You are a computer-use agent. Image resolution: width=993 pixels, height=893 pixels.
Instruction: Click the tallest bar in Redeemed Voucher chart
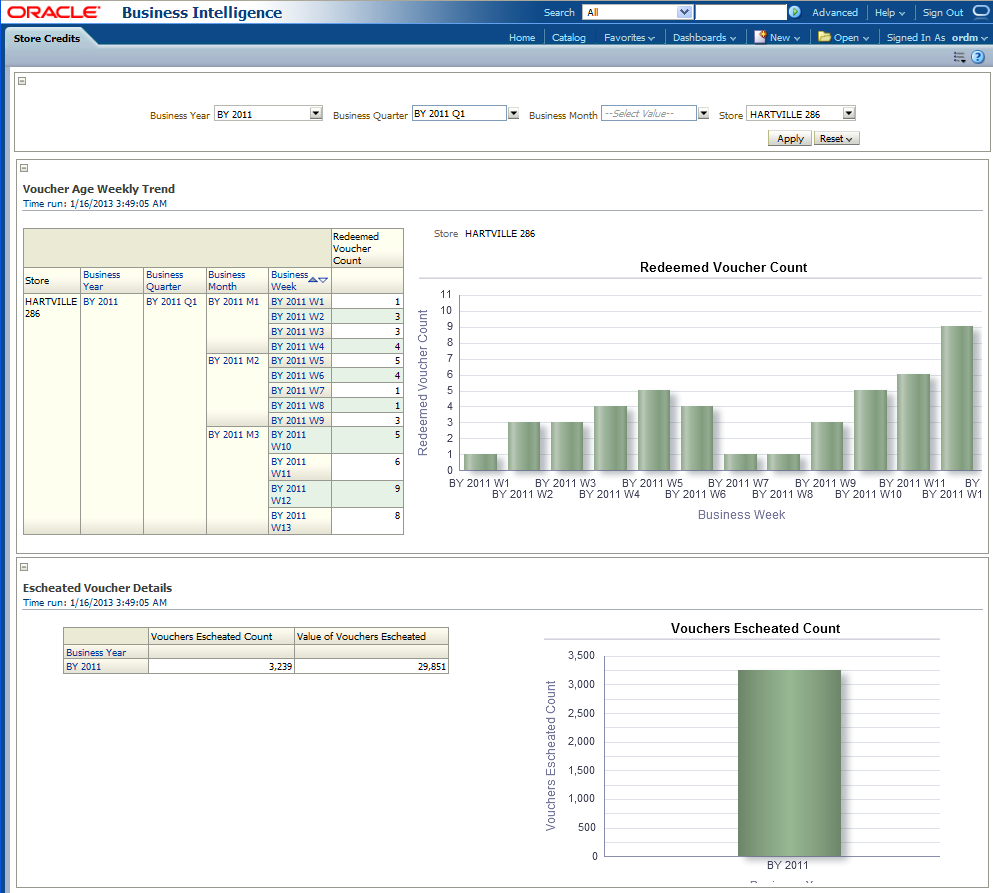(956, 397)
